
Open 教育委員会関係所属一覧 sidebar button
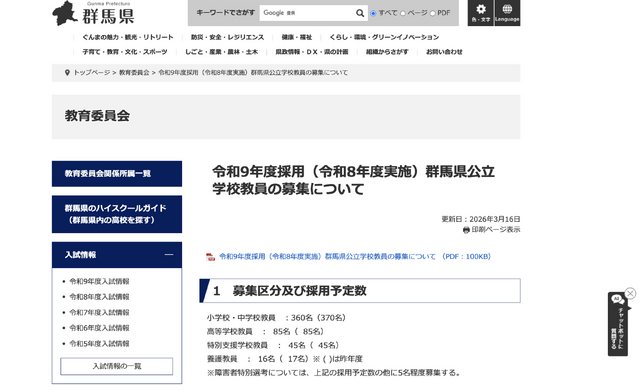[x=117, y=174]
